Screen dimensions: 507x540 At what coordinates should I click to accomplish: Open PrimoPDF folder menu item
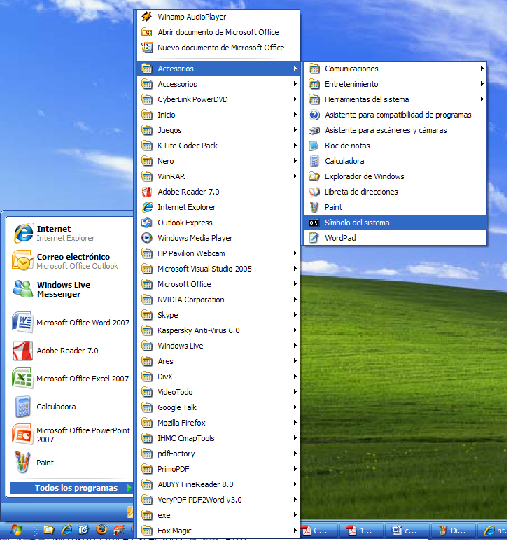tap(218, 469)
